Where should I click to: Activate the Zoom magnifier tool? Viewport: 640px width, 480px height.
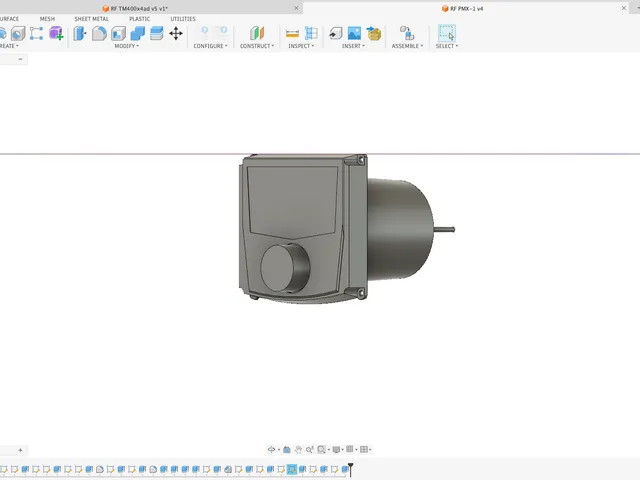pos(309,449)
